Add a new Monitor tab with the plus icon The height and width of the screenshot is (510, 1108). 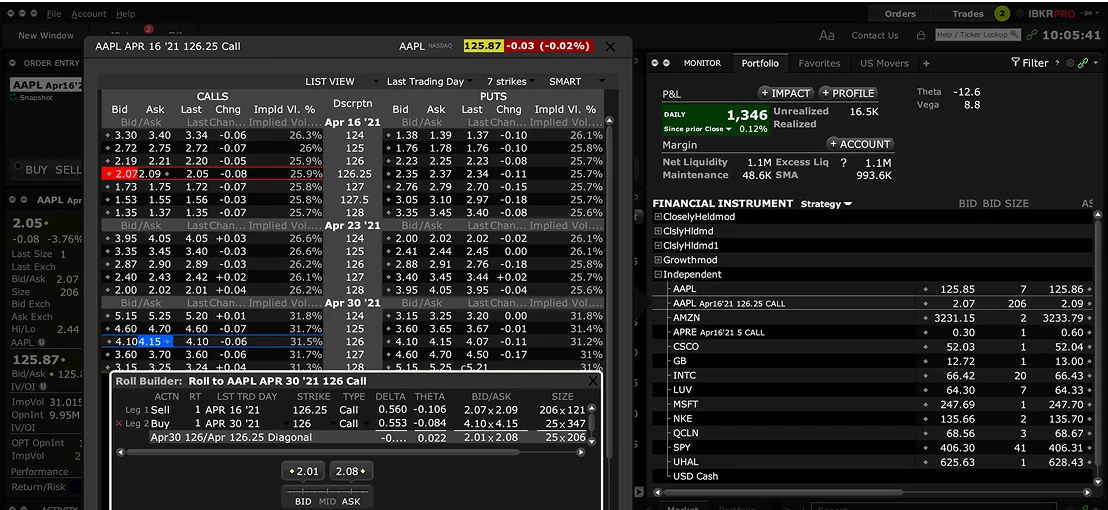926,63
